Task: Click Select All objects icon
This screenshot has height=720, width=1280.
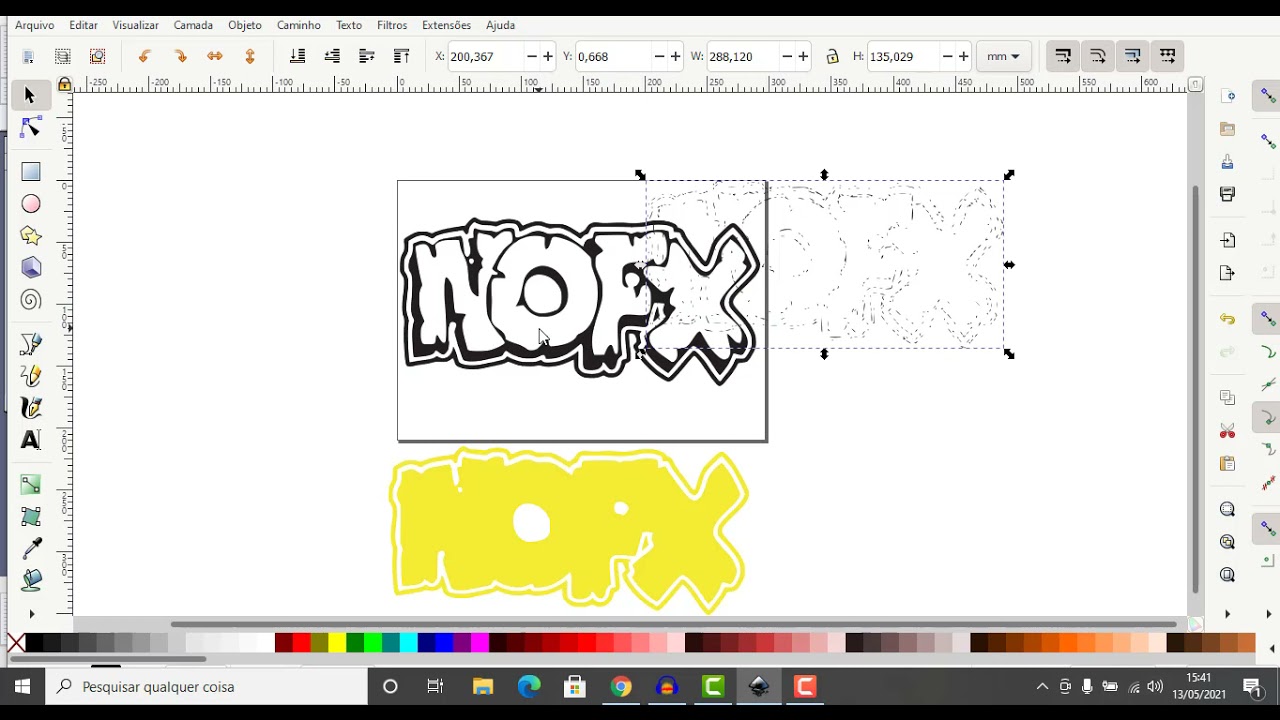Action: coord(28,56)
